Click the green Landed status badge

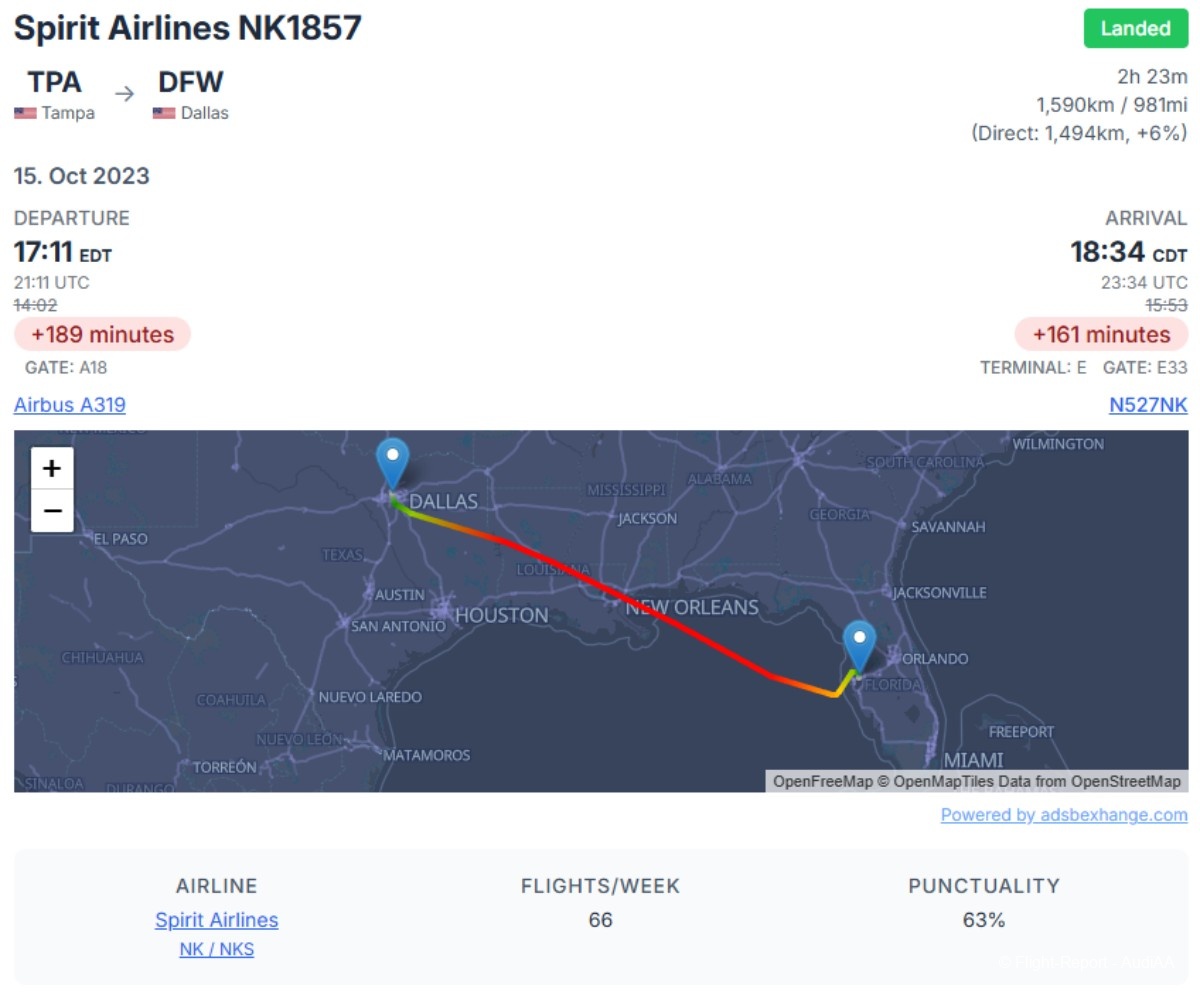(1136, 29)
